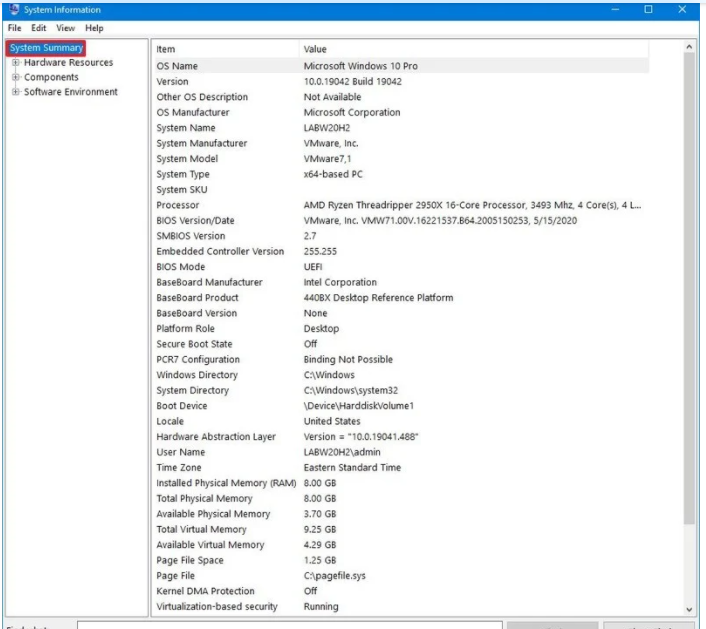Screen dimensions: 706x629
Task: Click the 3.70 GB value
Action: click(320, 514)
